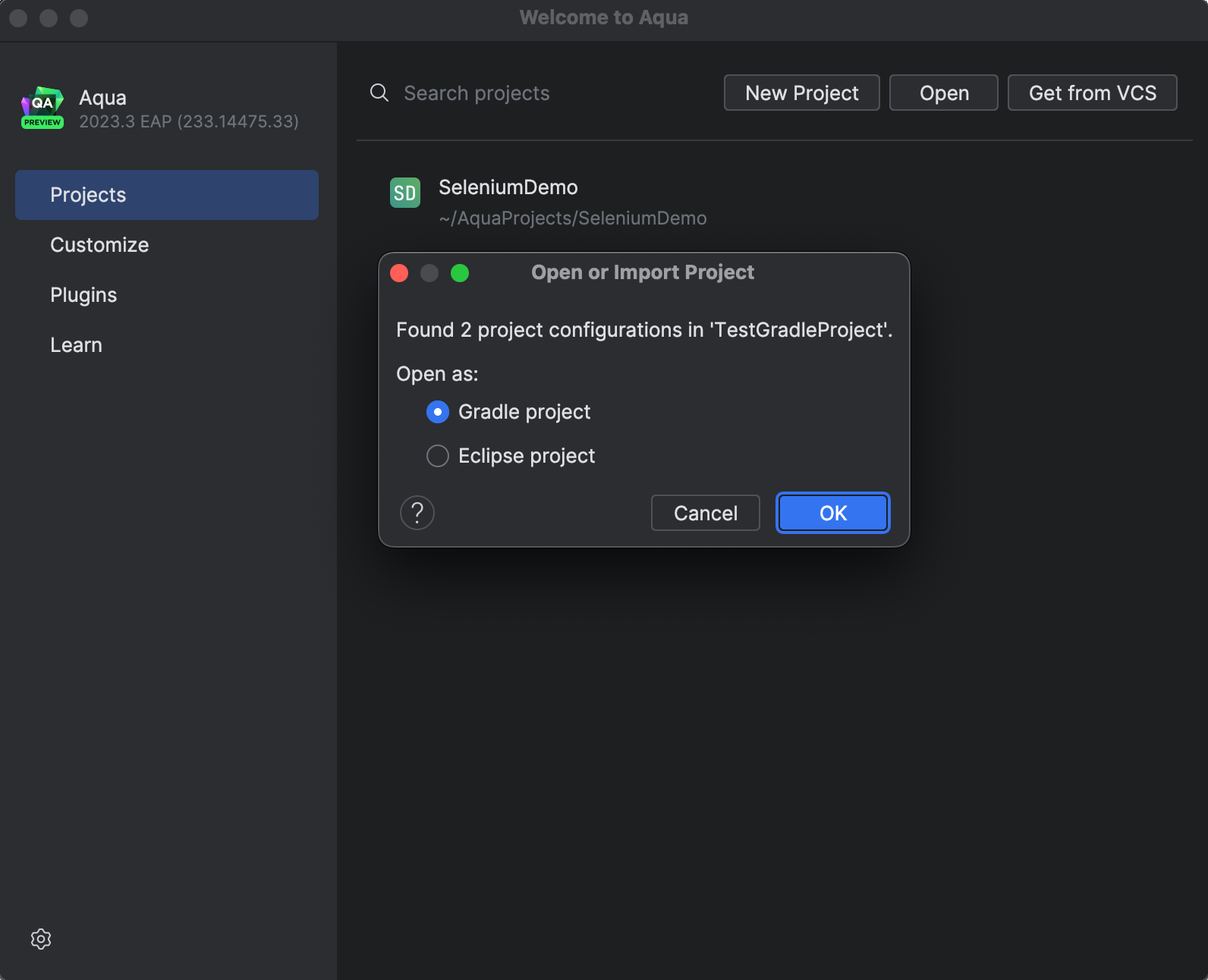This screenshot has width=1208, height=980.
Task: Select the Gradle project radio button
Action: coord(438,412)
